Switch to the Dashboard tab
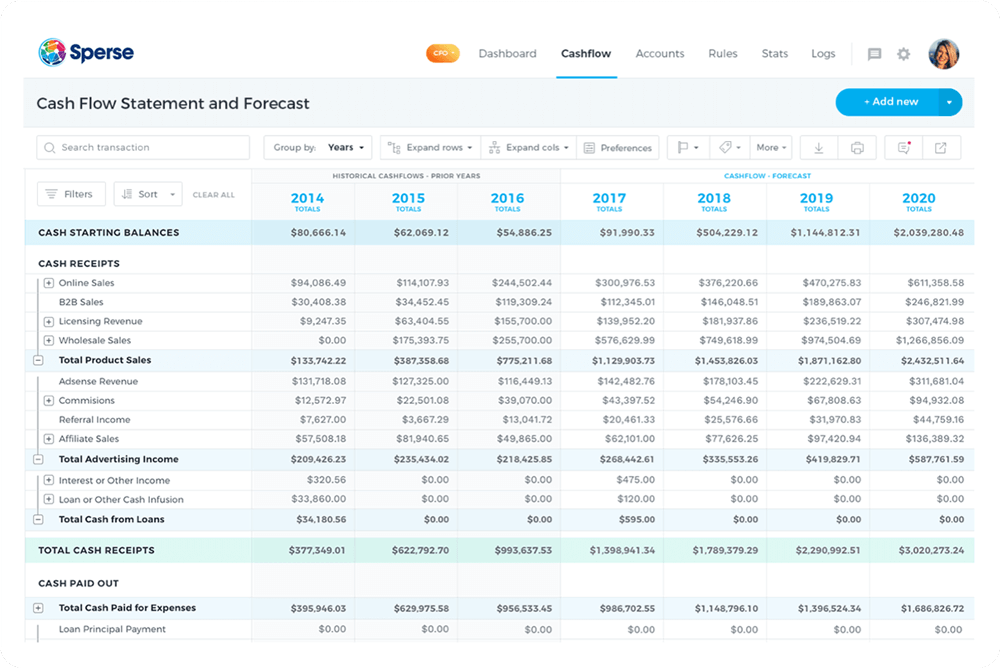The width and height of the screenshot is (1000, 668). coord(507,54)
